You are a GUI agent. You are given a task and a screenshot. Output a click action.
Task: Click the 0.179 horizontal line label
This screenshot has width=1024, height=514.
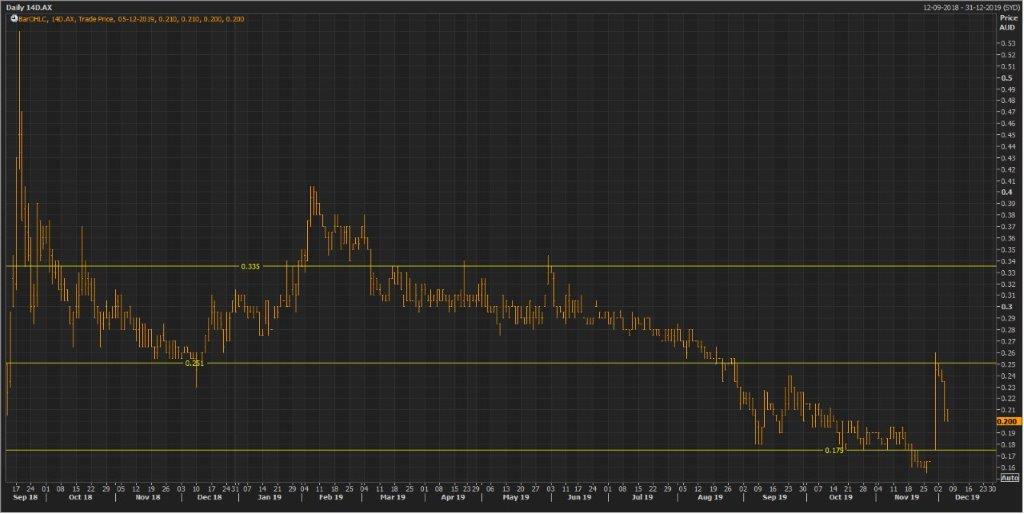[834, 451]
